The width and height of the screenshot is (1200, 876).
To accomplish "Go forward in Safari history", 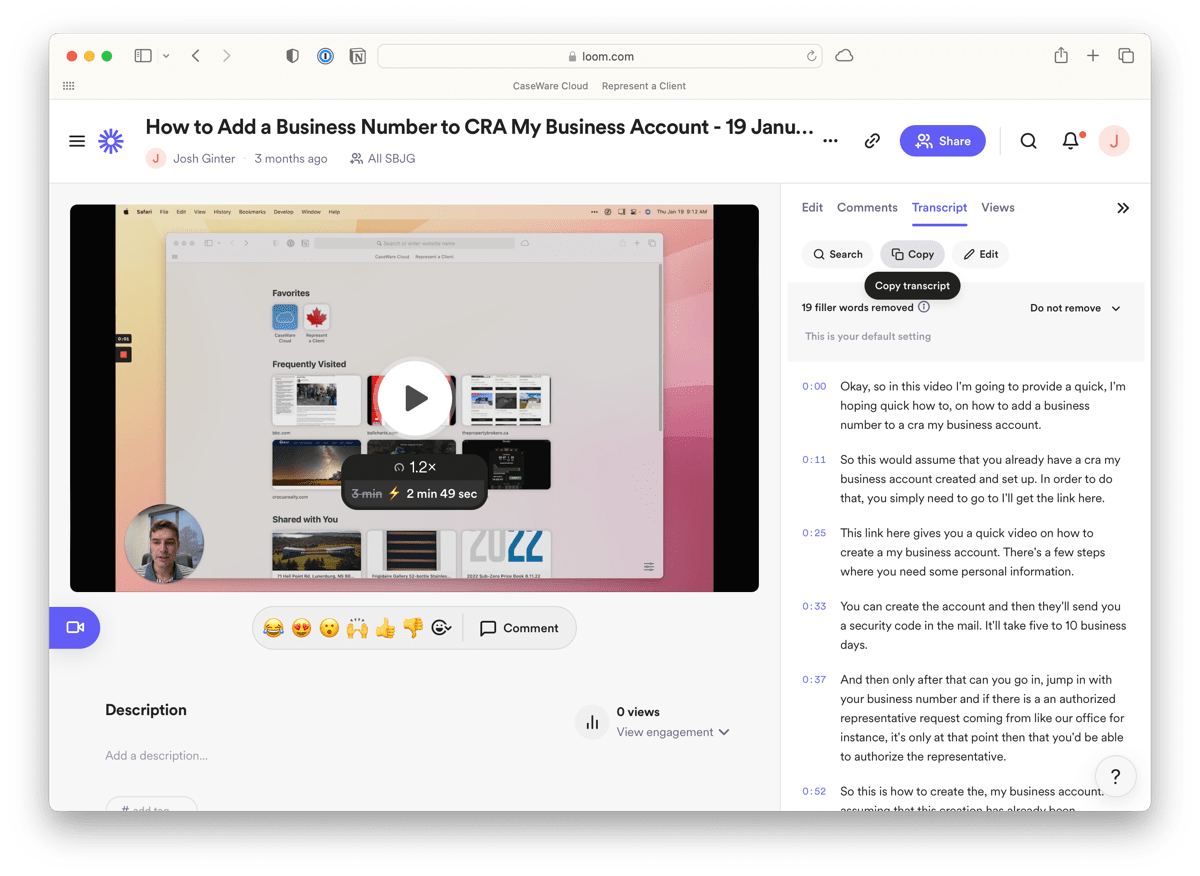I will [x=227, y=56].
